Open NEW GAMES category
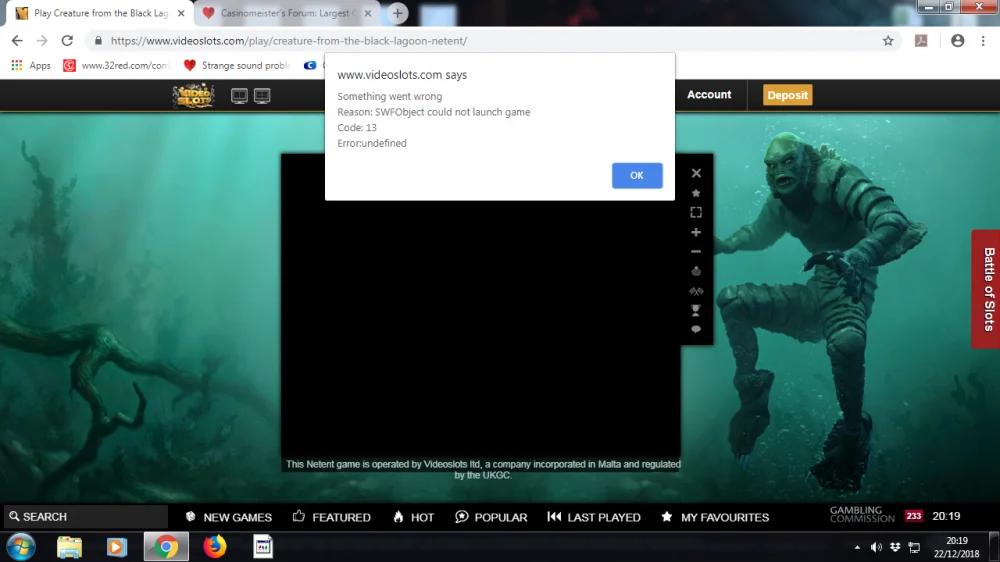The width and height of the screenshot is (1000, 562). [228, 517]
